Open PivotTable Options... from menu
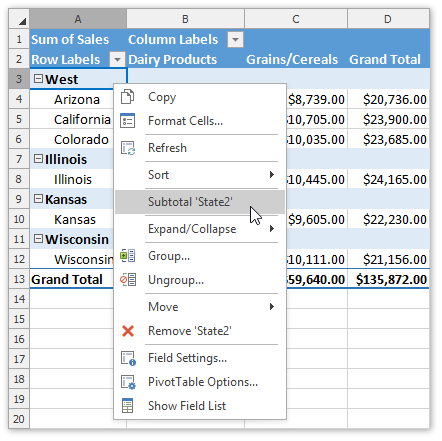This screenshot has width=442, height=441. pos(199,382)
